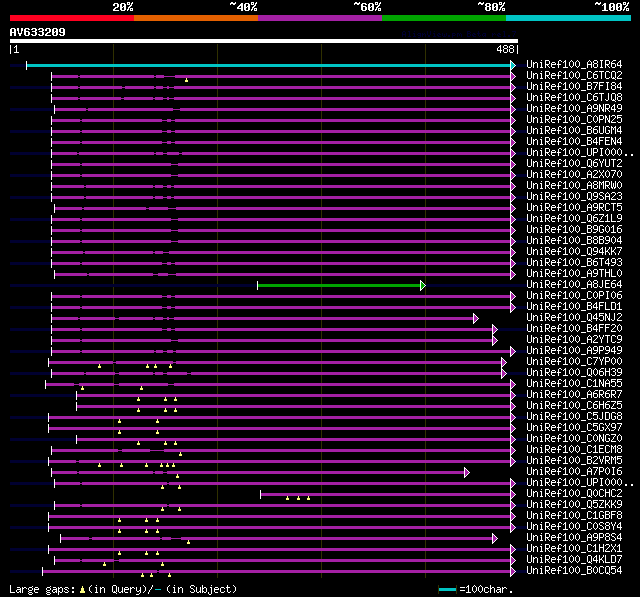Click the AV633209 query name label
This screenshot has width=640, height=597.
pyautogui.click(x=38, y=32)
